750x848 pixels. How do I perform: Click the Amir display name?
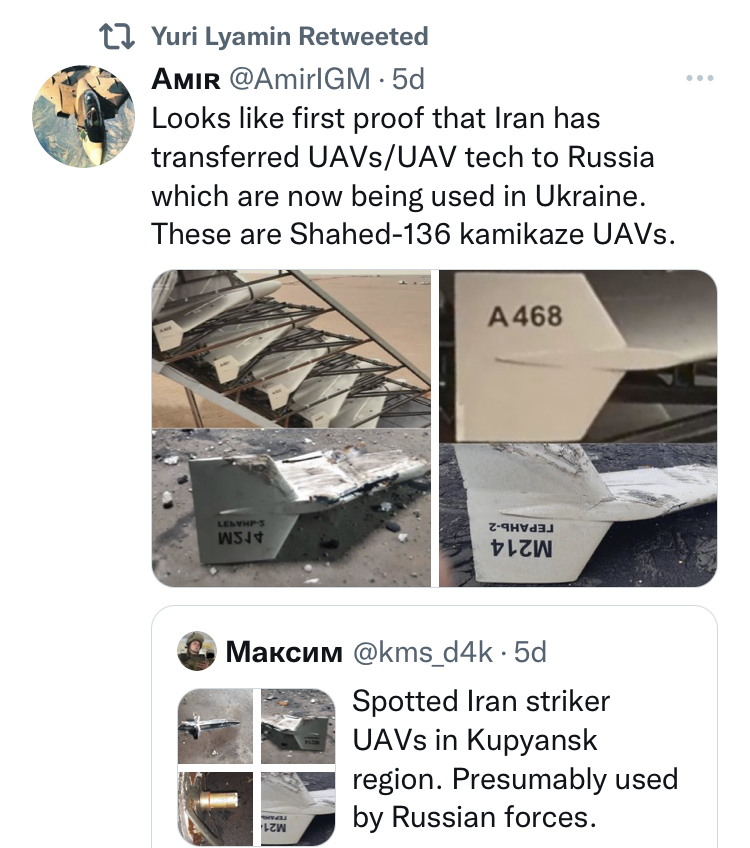186,80
